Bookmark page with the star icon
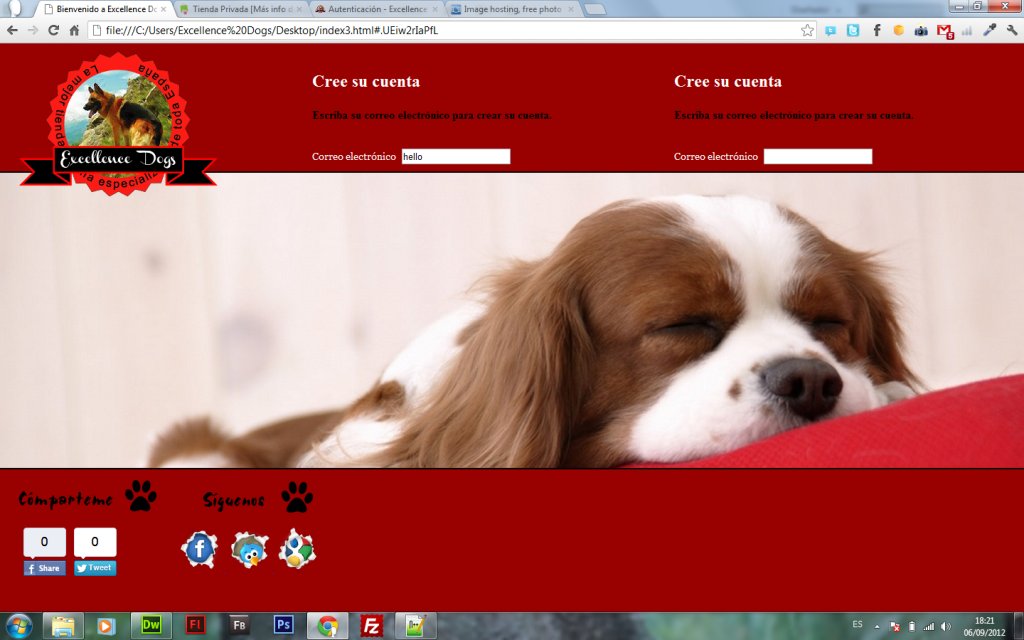1024x640 pixels. coord(807,30)
